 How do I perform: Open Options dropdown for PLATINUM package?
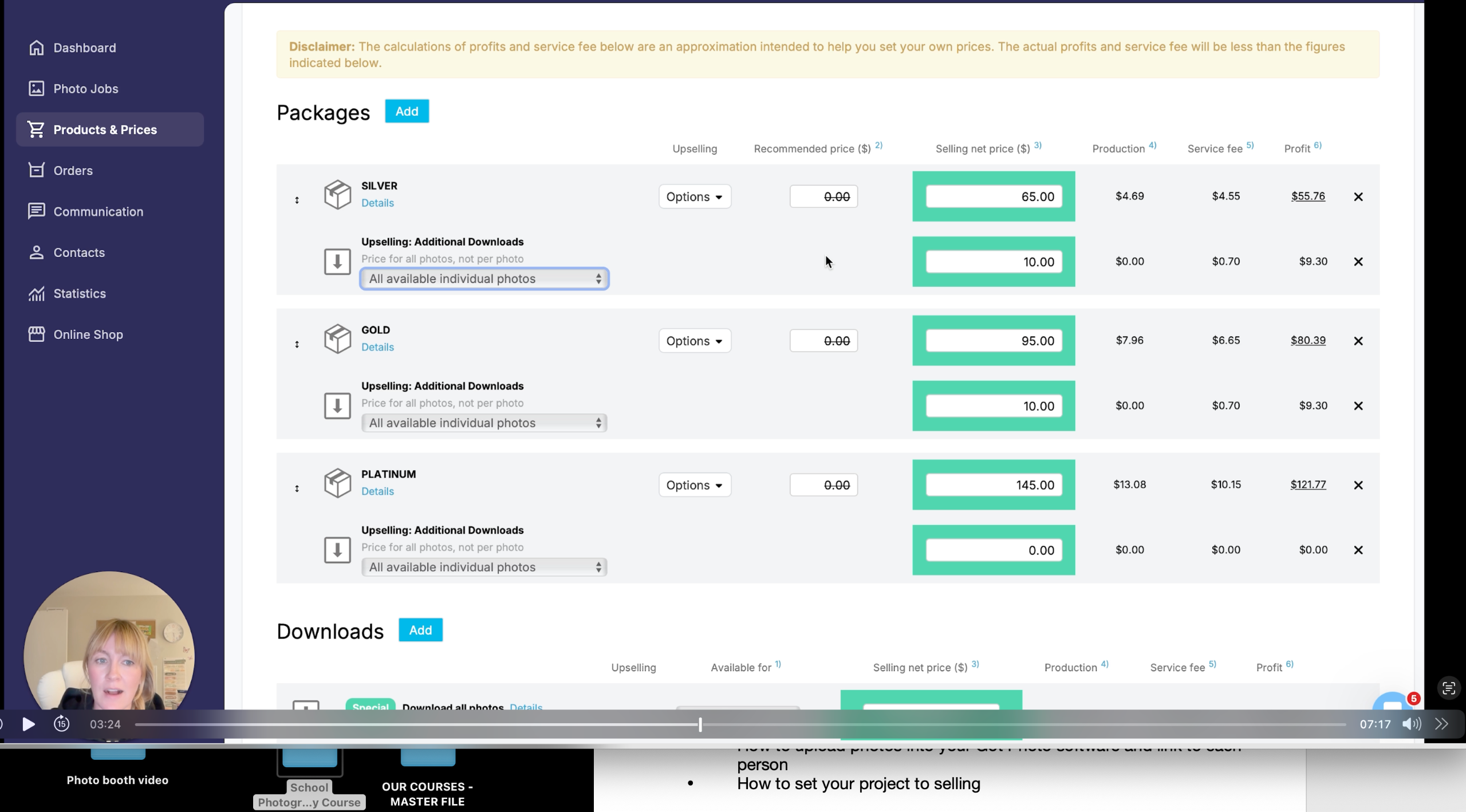click(x=694, y=485)
